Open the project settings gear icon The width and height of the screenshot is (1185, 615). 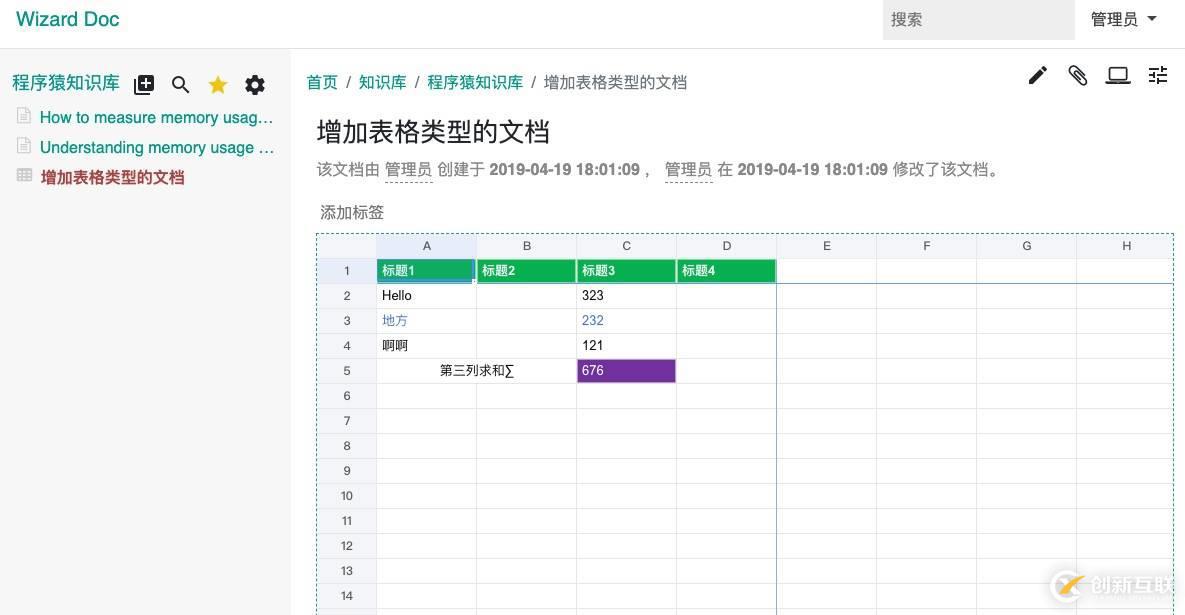tap(255, 85)
